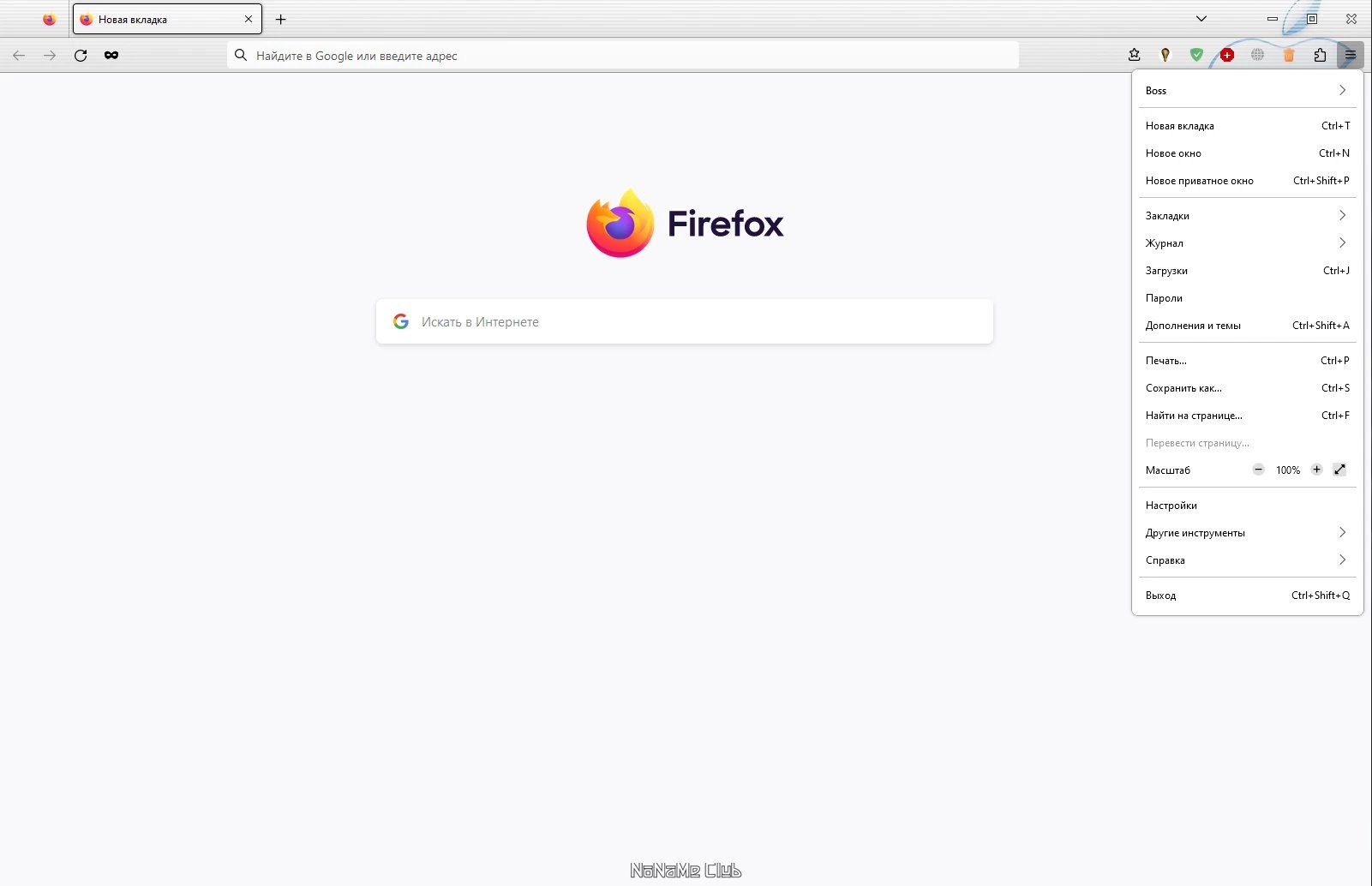Expand the Закладки submenu chevron

(x=1342, y=215)
